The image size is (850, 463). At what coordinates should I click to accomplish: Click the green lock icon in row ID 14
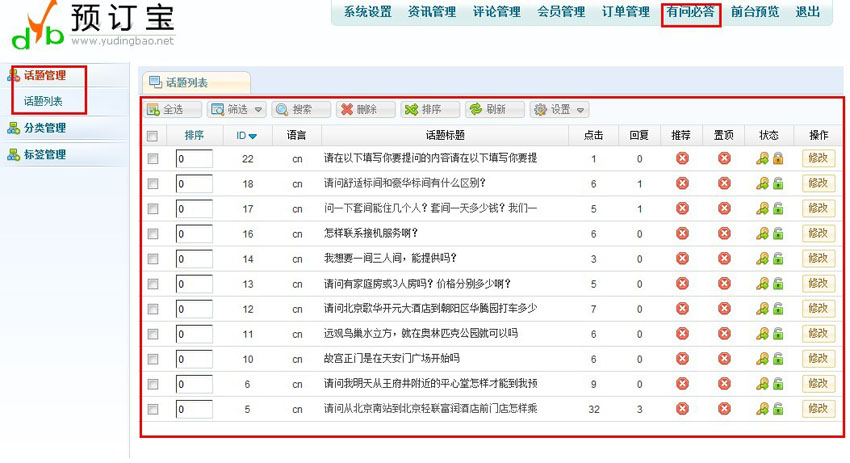coord(778,259)
